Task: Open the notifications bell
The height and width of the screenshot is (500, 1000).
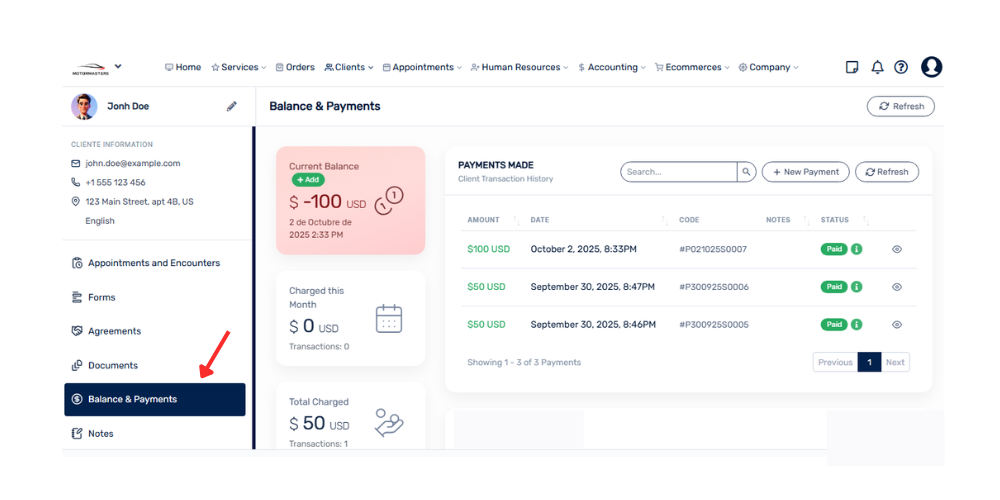Action: click(x=877, y=67)
